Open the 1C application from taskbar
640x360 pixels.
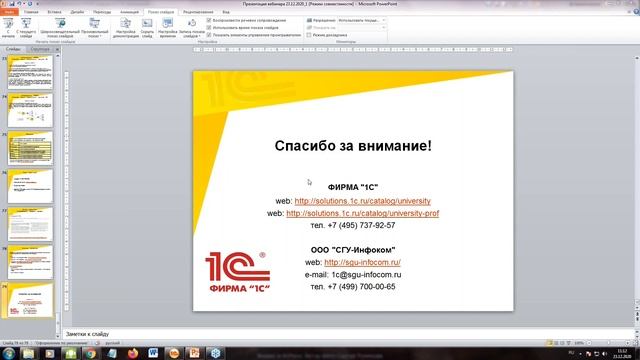click(174, 353)
